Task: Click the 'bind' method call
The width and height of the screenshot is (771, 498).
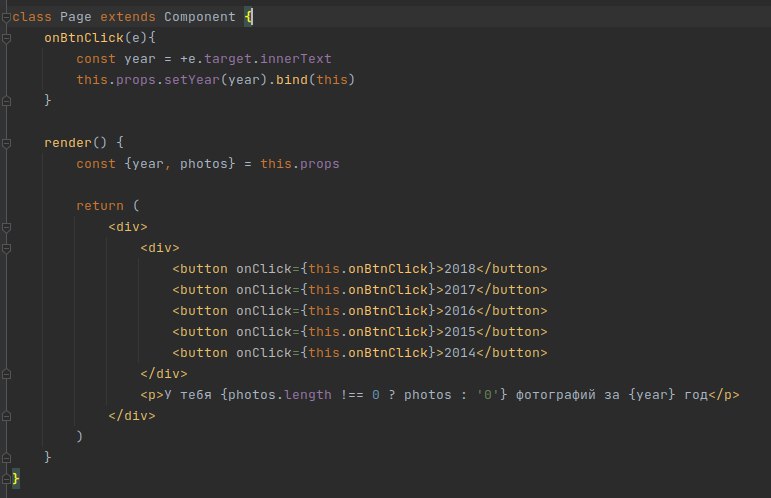Action: click(x=292, y=80)
